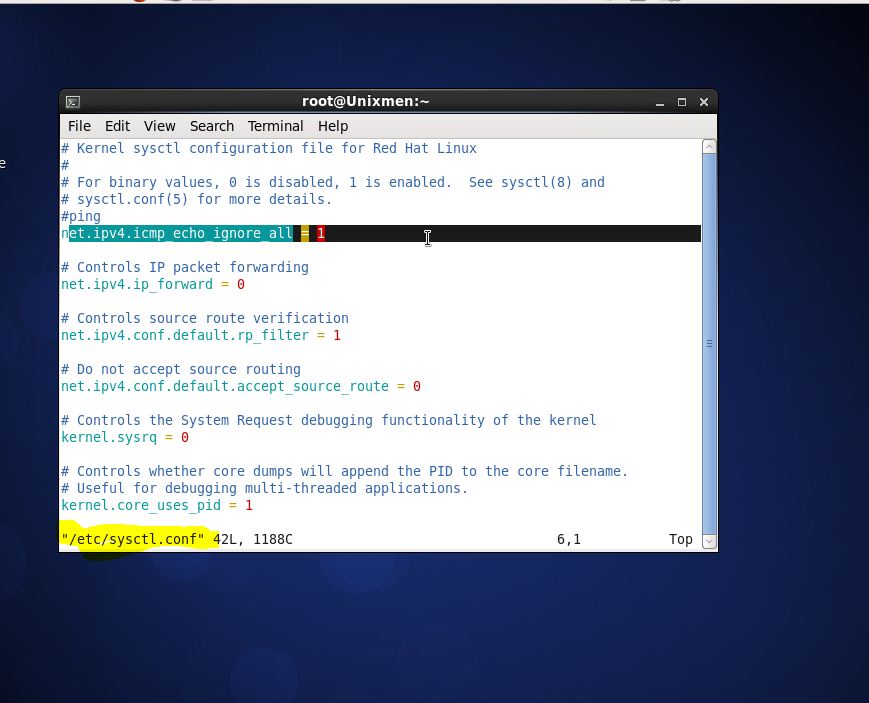Open the File menu
The image size is (869, 703).
tap(79, 126)
